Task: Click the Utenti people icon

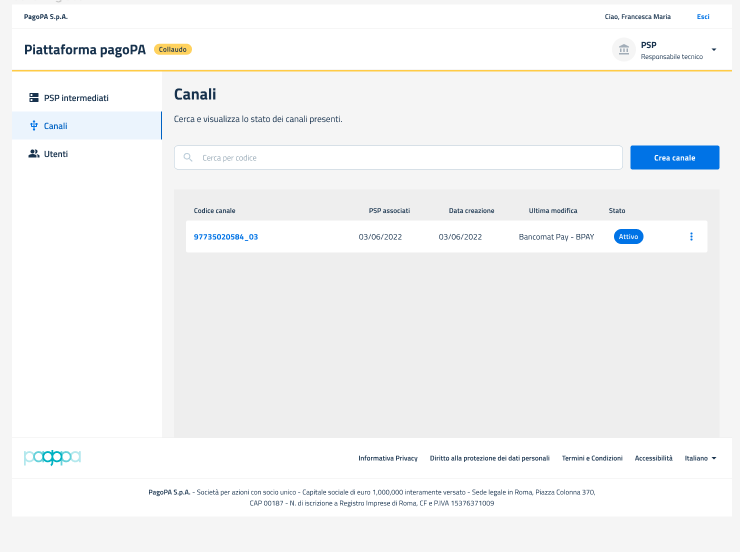Action: click(x=34, y=154)
